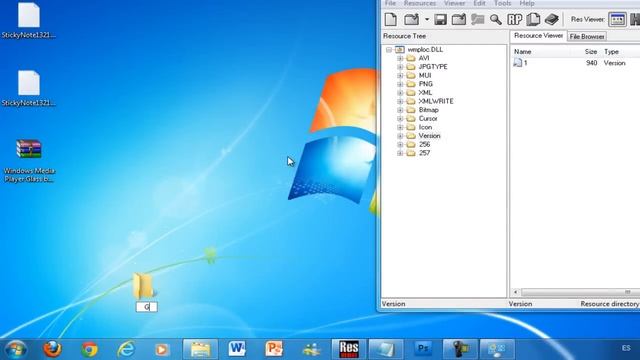Click the Size column header
The width and height of the screenshot is (640, 360).
(x=591, y=52)
